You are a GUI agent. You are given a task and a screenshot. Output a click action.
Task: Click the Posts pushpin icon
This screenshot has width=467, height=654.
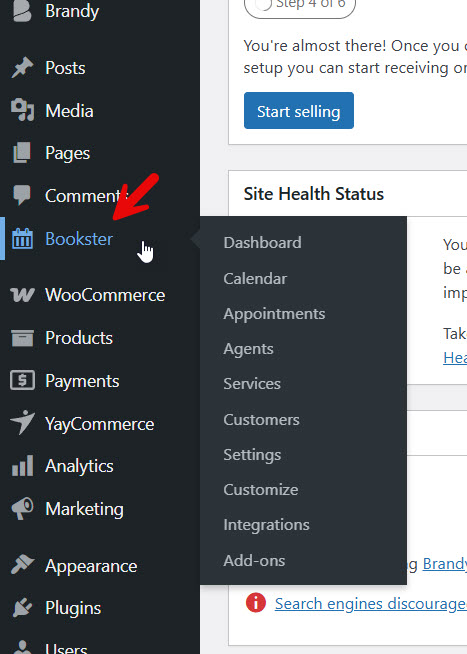click(x=22, y=68)
